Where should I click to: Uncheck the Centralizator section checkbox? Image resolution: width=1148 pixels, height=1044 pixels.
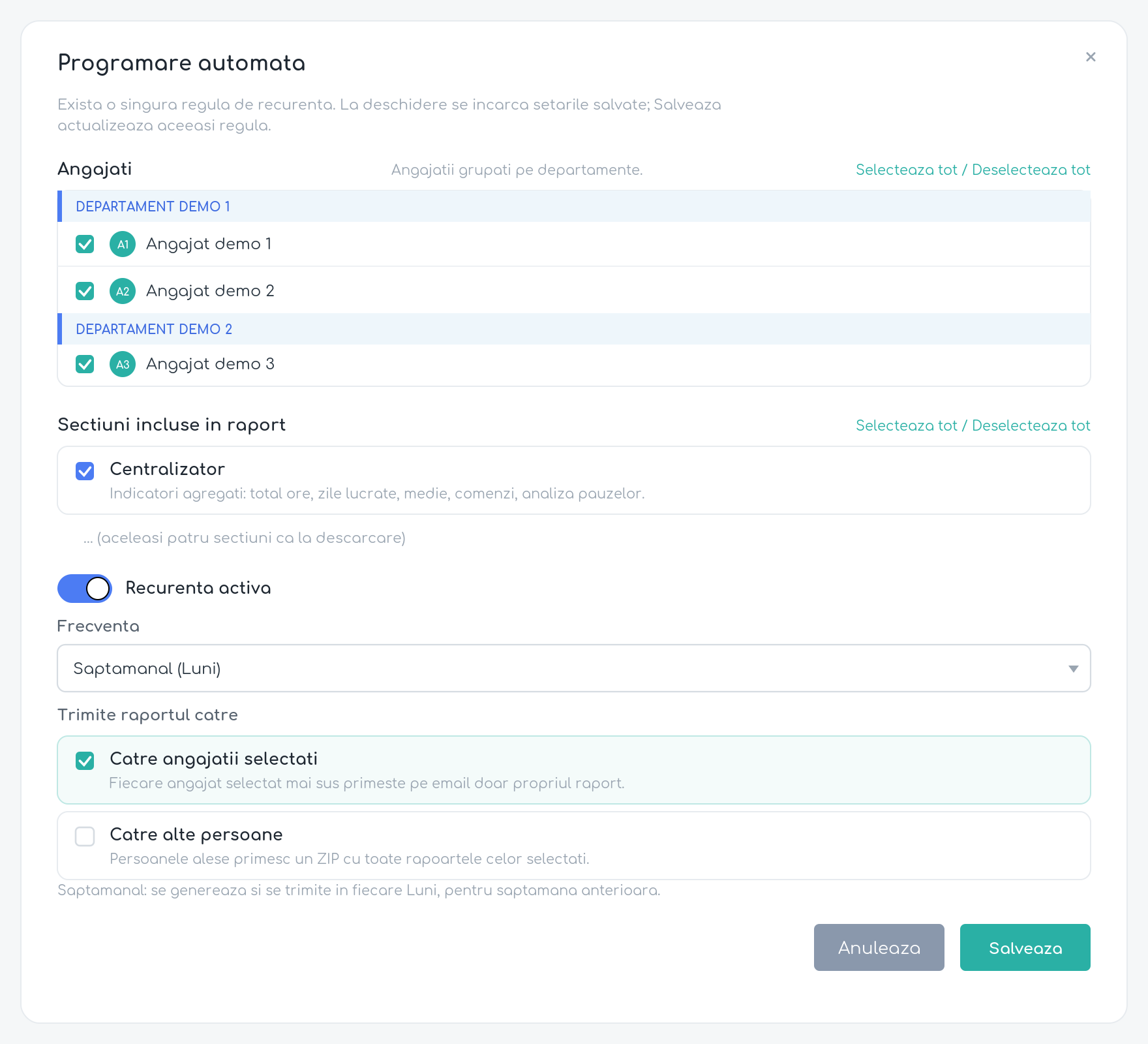pyautogui.click(x=85, y=471)
